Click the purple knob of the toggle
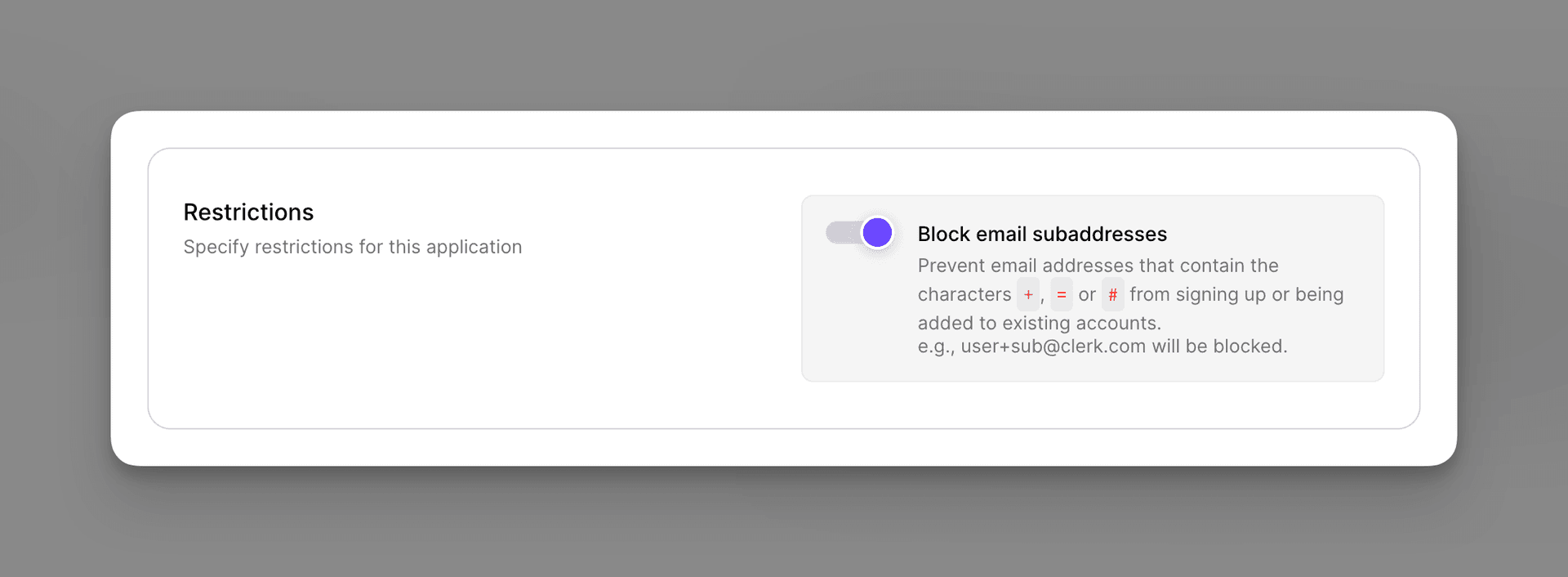This screenshot has width=1568, height=577. [877, 233]
